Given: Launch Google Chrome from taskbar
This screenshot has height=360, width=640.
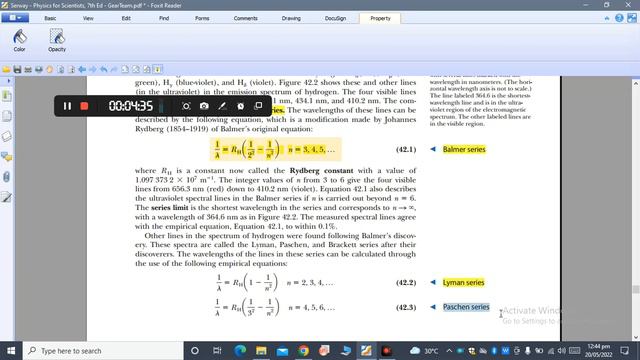Looking at the screenshot, I should point(303,351).
